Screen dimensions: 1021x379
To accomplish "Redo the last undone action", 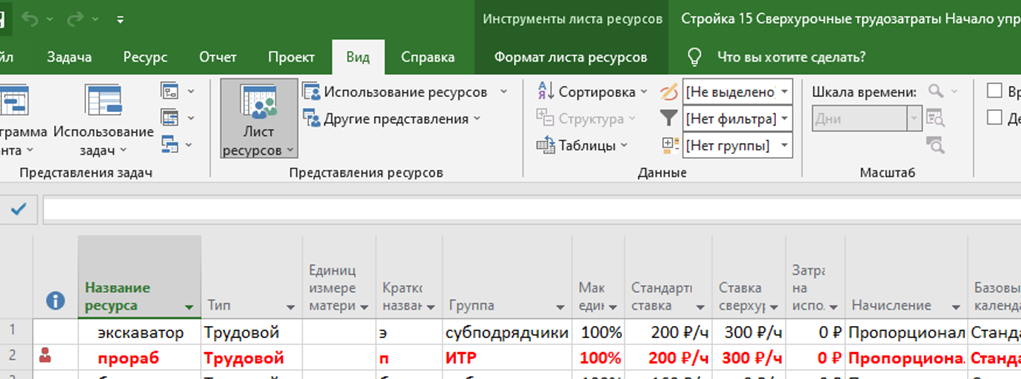I will point(76,19).
